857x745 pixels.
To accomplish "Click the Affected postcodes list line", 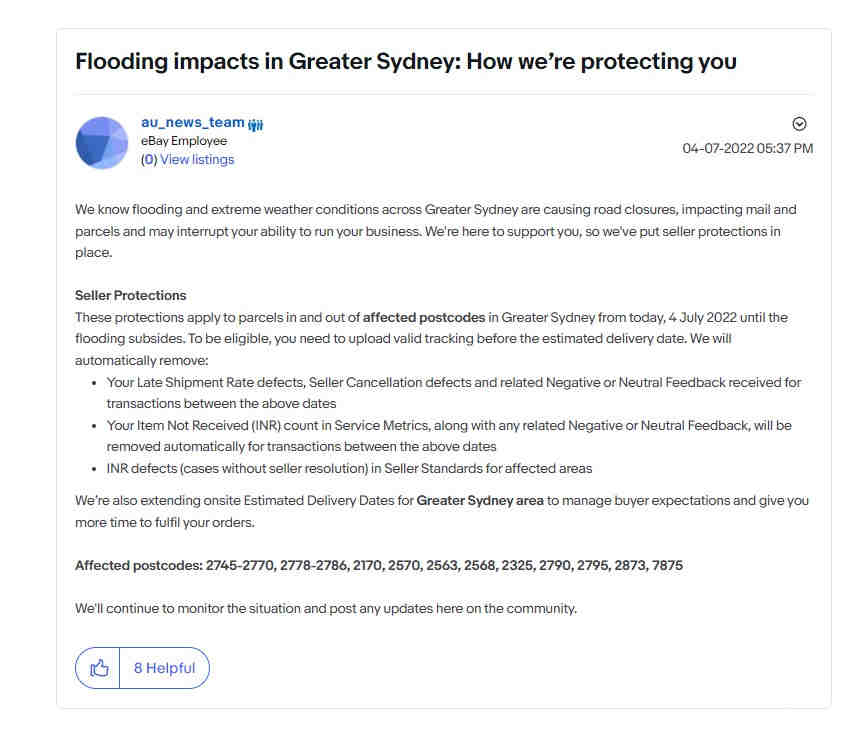I will pos(379,565).
